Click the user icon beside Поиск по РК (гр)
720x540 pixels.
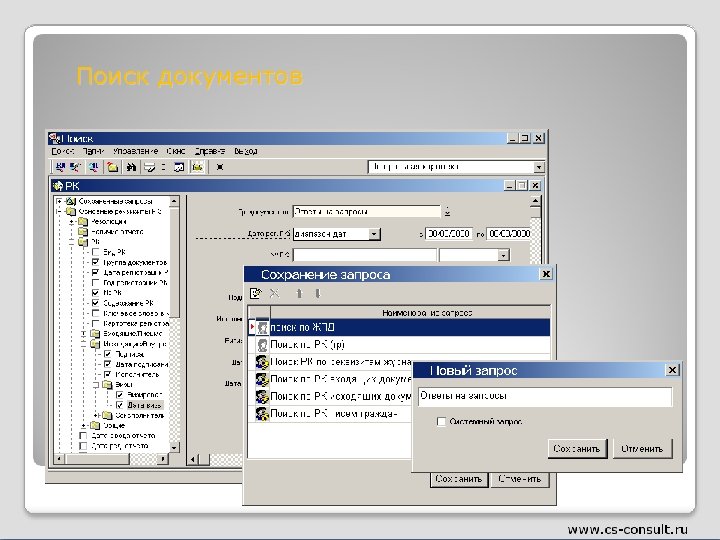(262, 344)
